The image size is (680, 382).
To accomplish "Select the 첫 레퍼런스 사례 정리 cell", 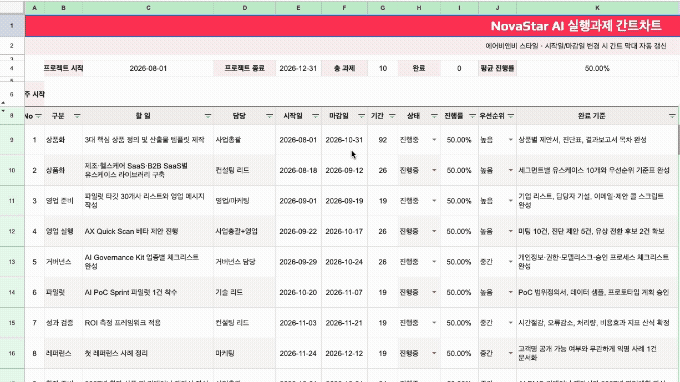I will (148, 353).
